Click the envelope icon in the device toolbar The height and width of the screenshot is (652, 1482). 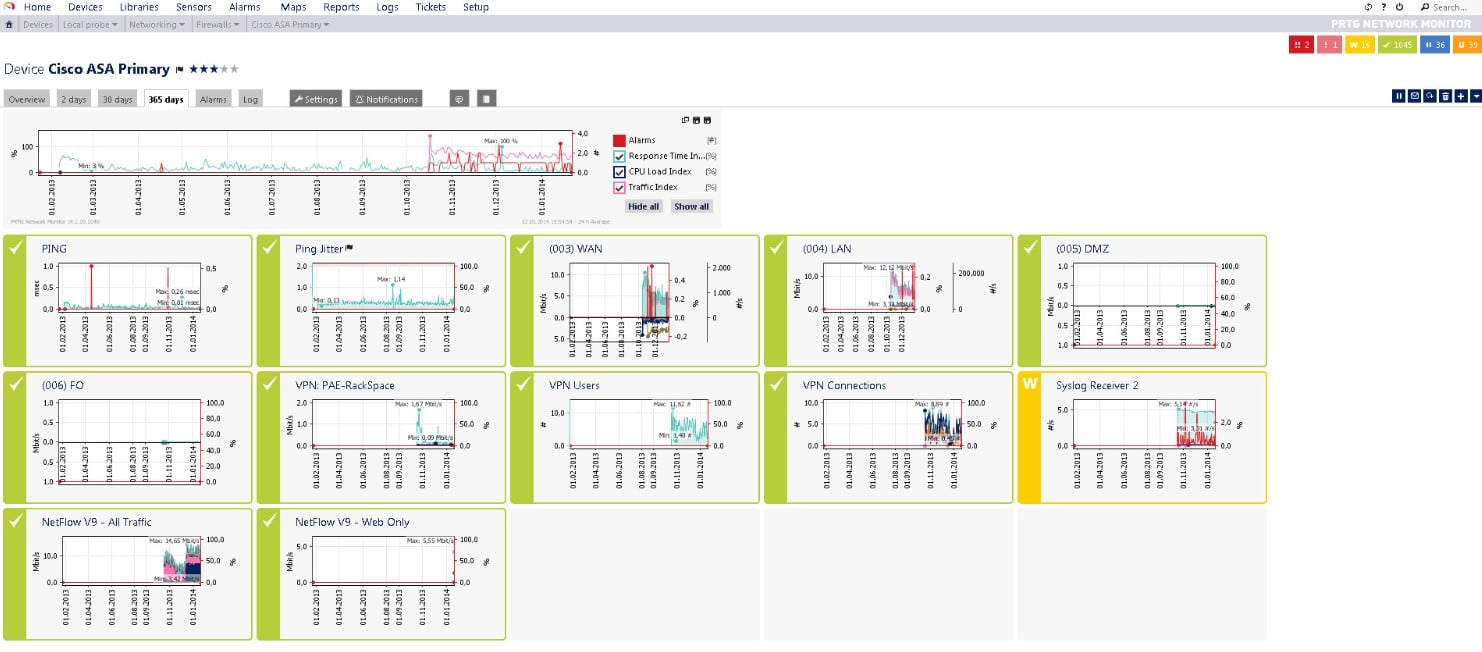[1414, 96]
